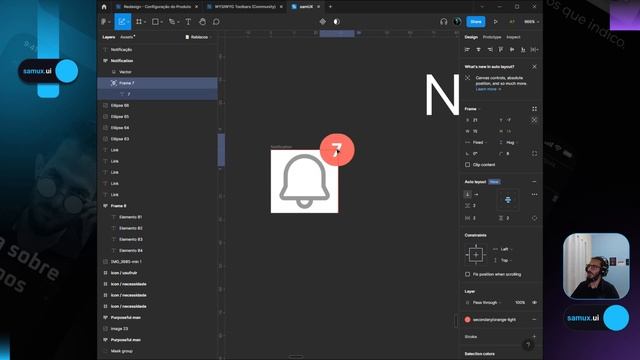Image resolution: width=640 pixels, height=360 pixels.
Task: Click the frame width W value field
Action: coord(475,131)
